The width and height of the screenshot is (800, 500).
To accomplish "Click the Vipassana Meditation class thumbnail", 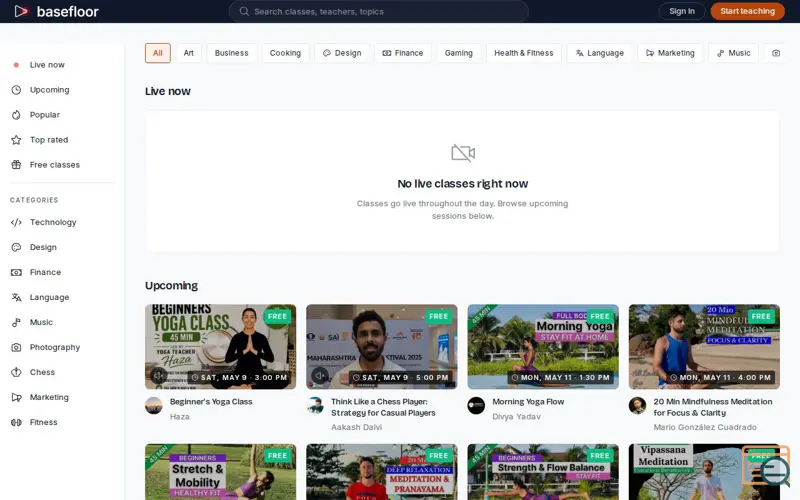I will point(704,472).
